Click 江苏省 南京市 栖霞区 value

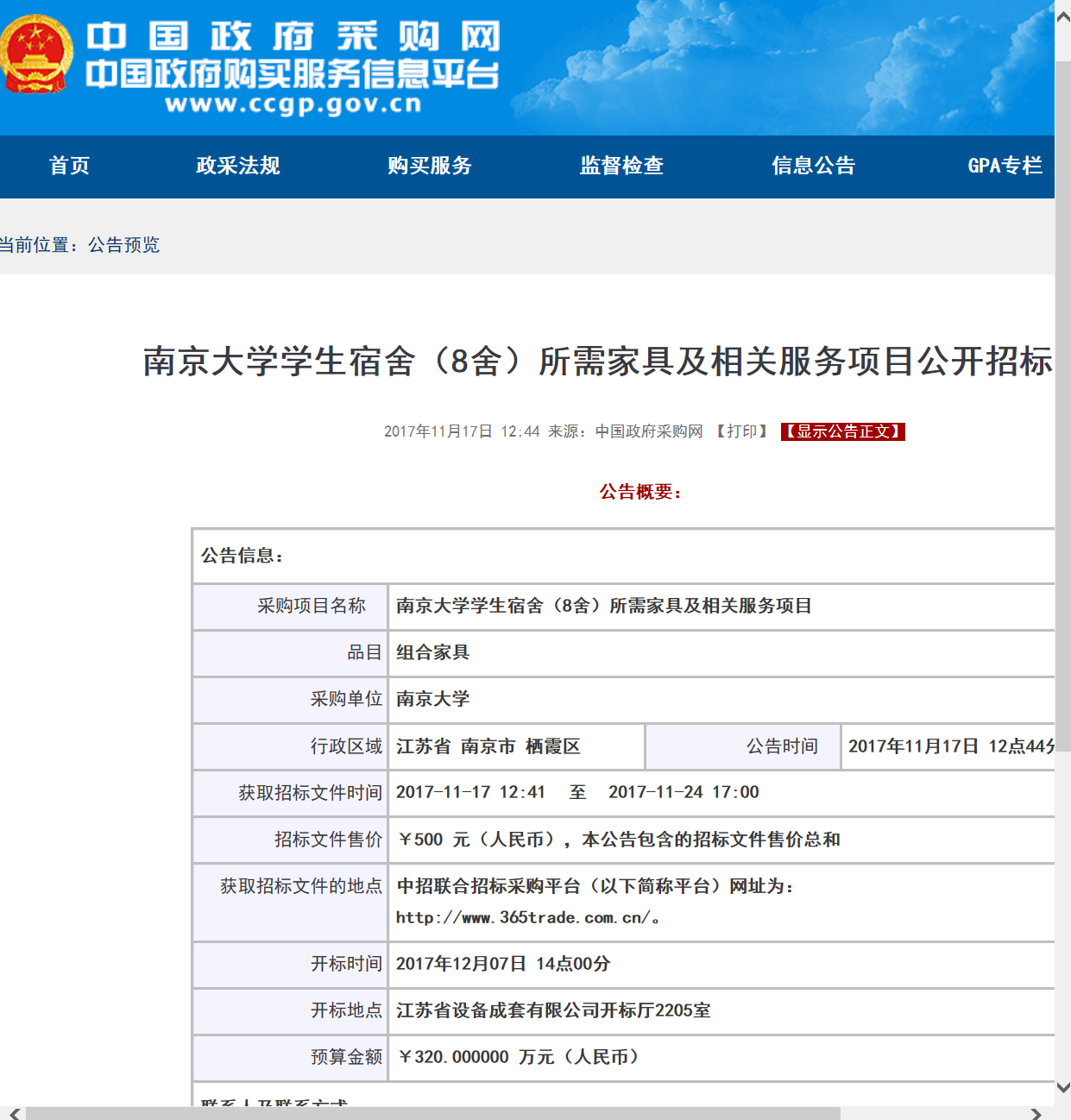488,746
